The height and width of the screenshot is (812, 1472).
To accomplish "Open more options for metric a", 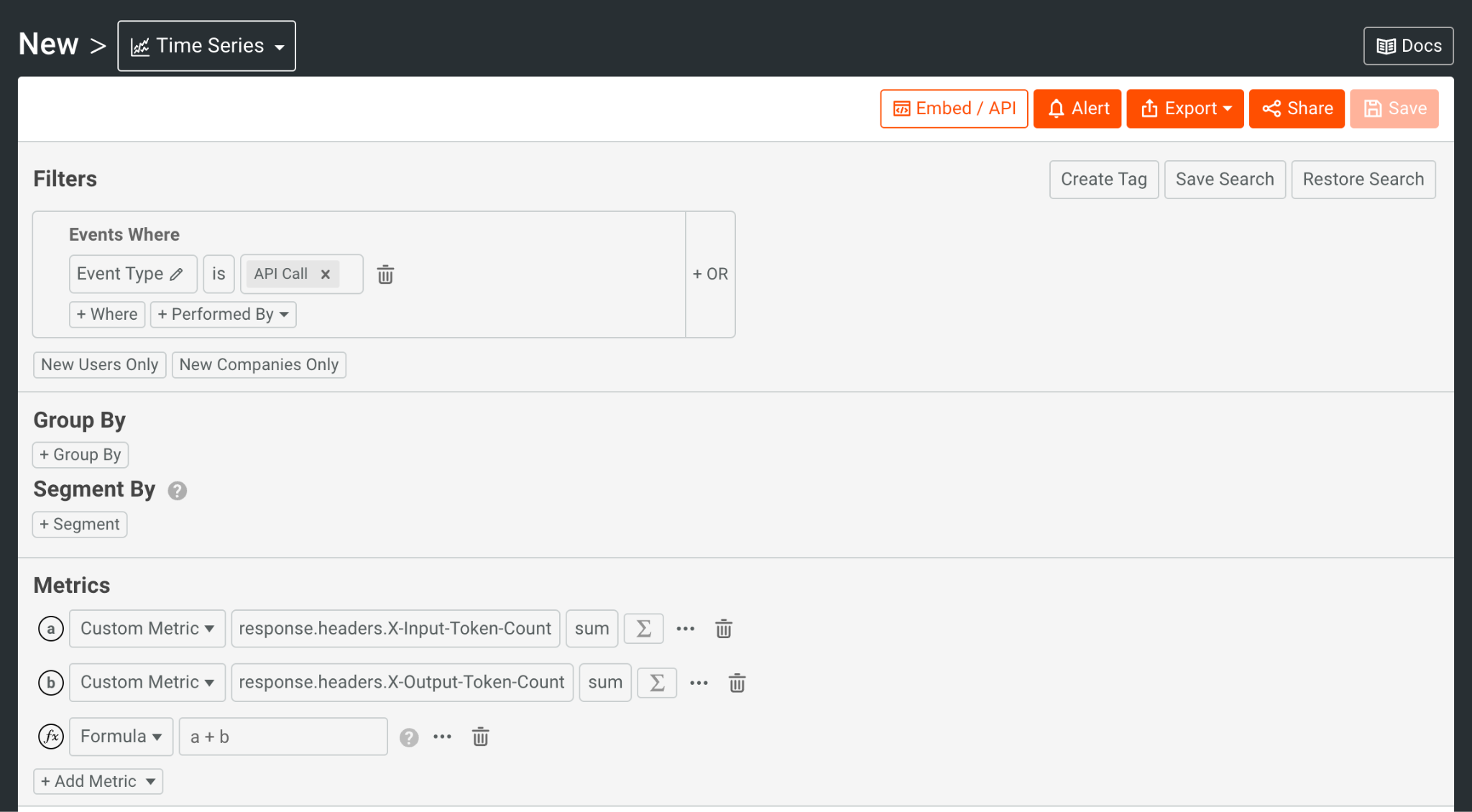I will tap(686, 629).
